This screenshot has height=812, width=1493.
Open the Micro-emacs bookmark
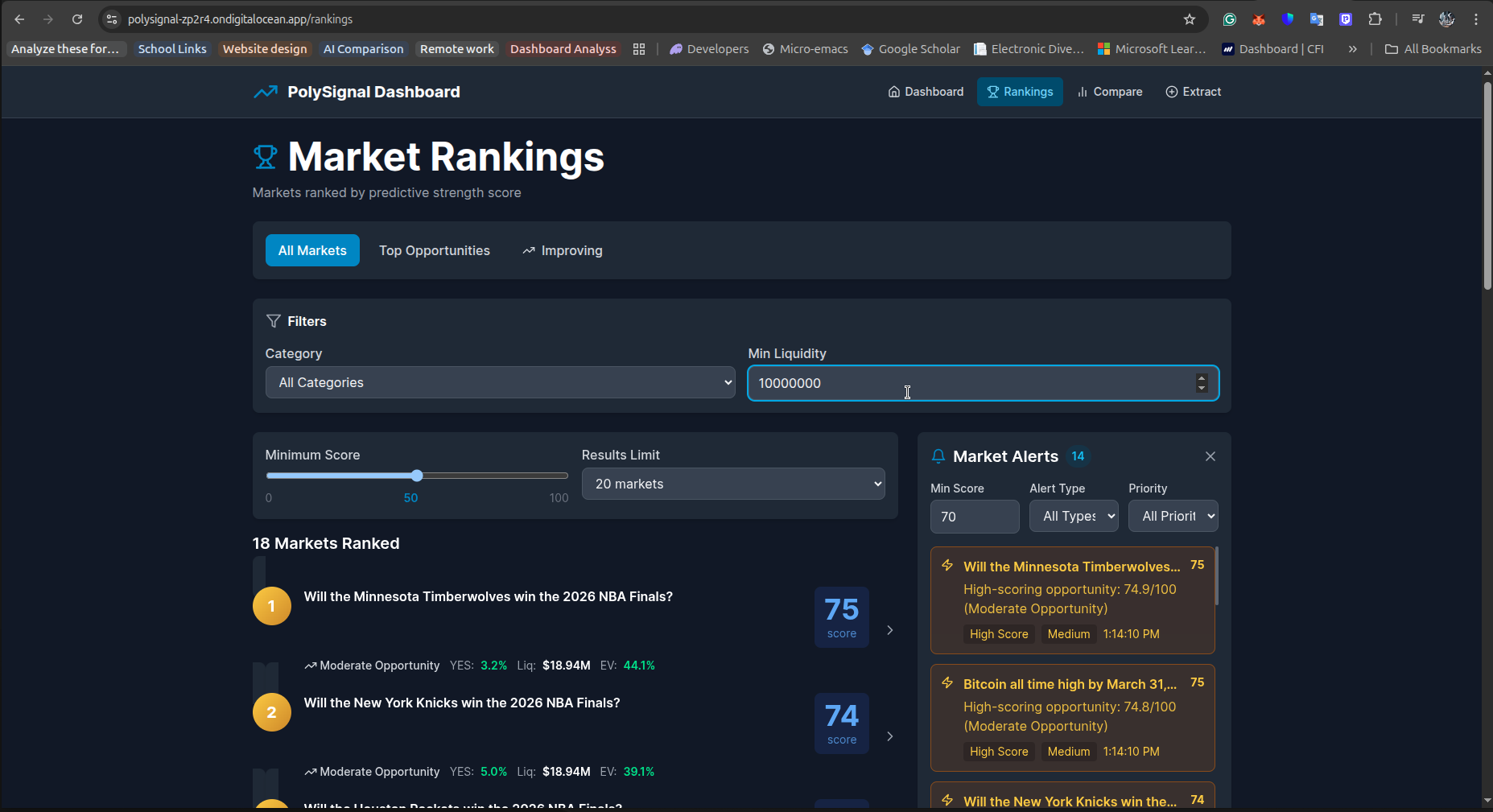[805, 49]
